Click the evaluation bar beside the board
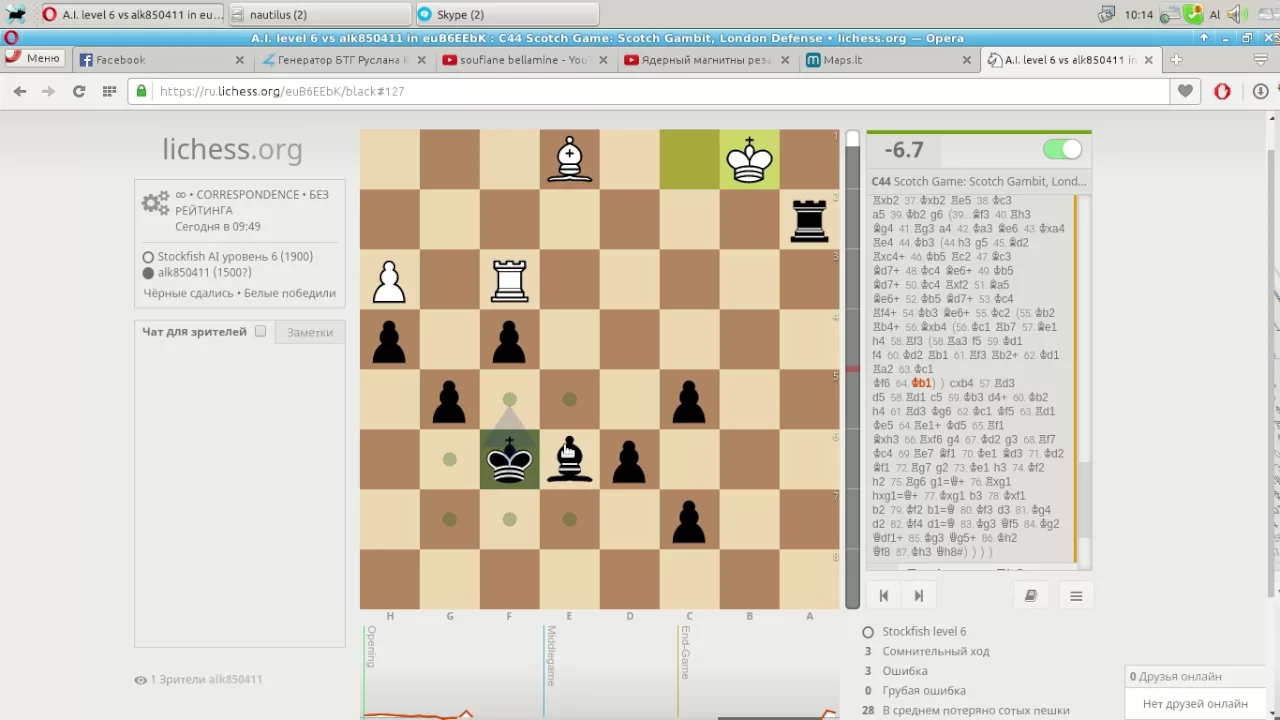The width and height of the screenshot is (1280, 720). click(853, 369)
